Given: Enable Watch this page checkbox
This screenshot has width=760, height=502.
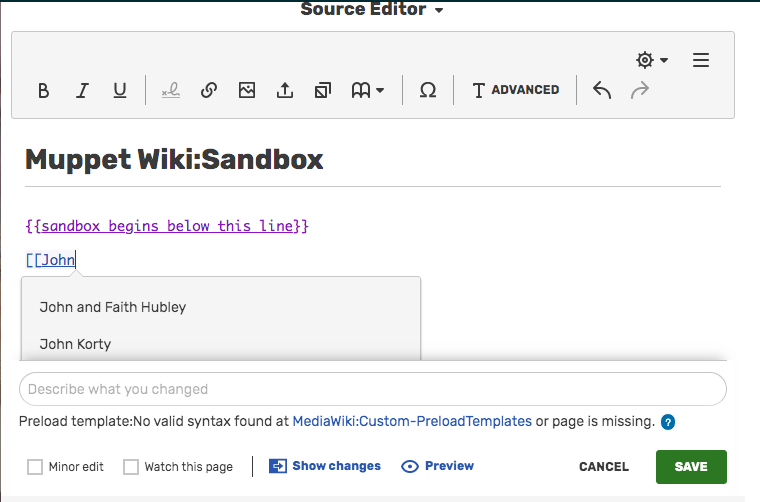Looking at the screenshot, I should click(x=131, y=467).
